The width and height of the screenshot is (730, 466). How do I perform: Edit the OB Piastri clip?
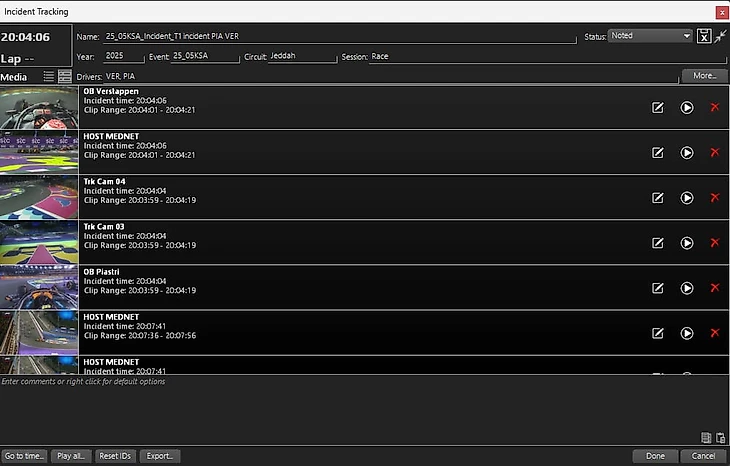point(657,288)
